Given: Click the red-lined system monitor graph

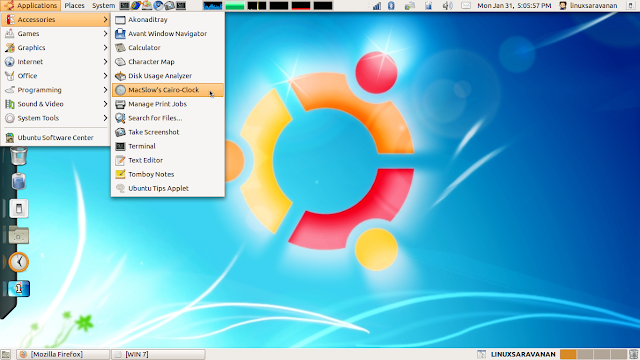Looking at the screenshot, I should [301, 6].
